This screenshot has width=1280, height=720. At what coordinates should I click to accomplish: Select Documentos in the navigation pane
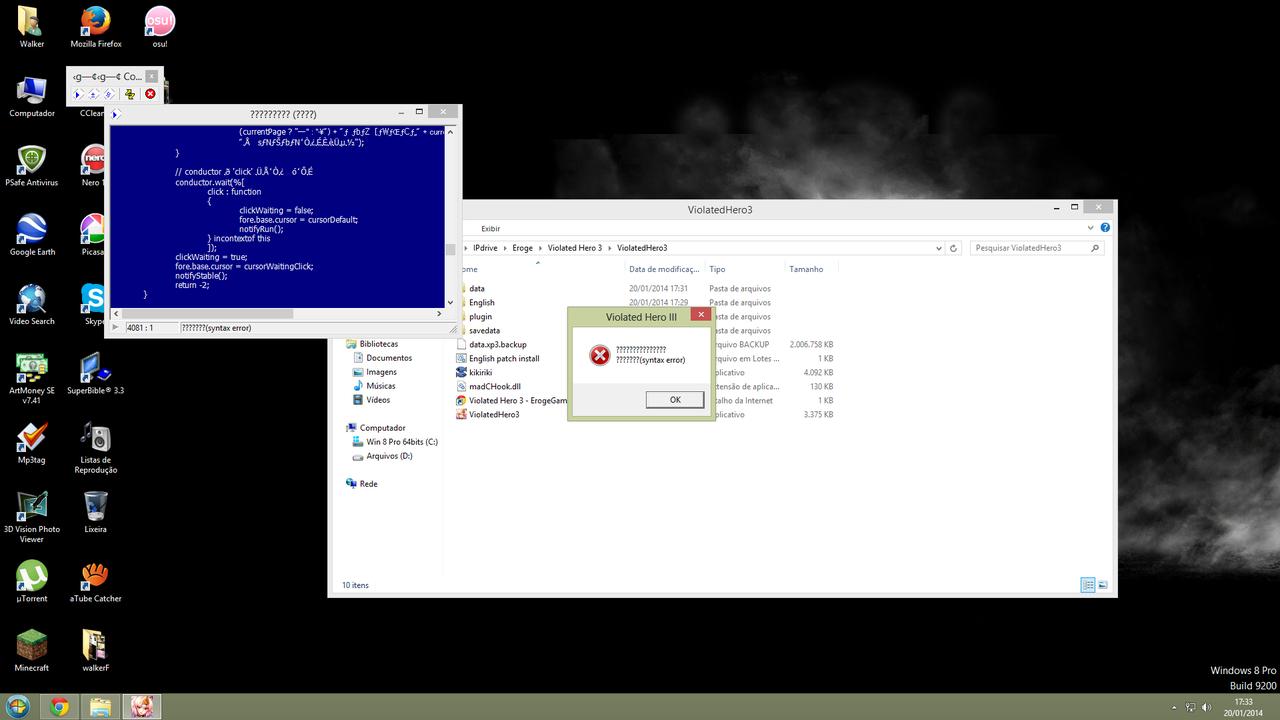pyautogui.click(x=388, y=358)
